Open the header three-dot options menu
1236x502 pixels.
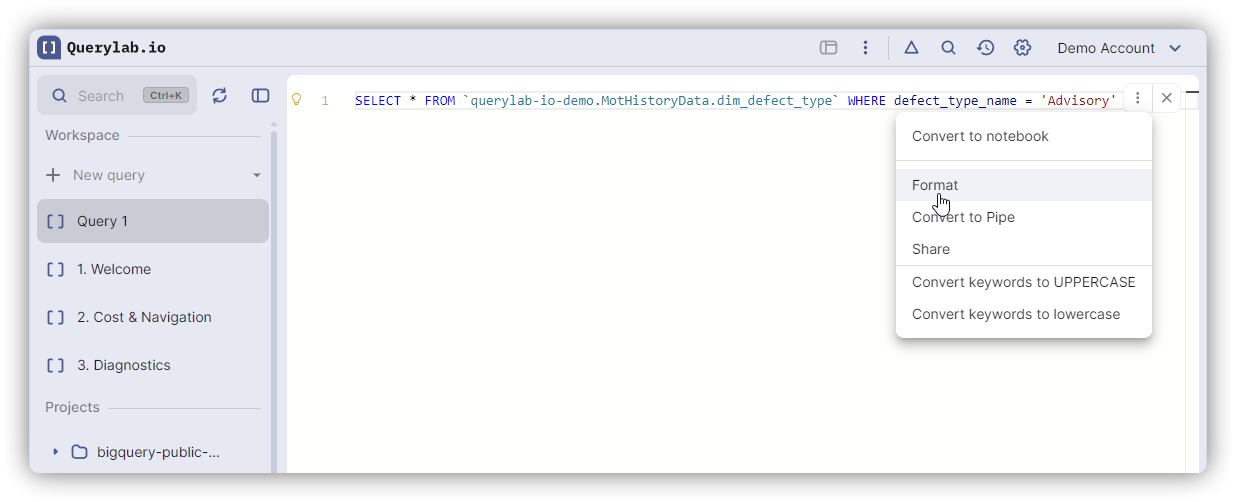tap(866, 48)
